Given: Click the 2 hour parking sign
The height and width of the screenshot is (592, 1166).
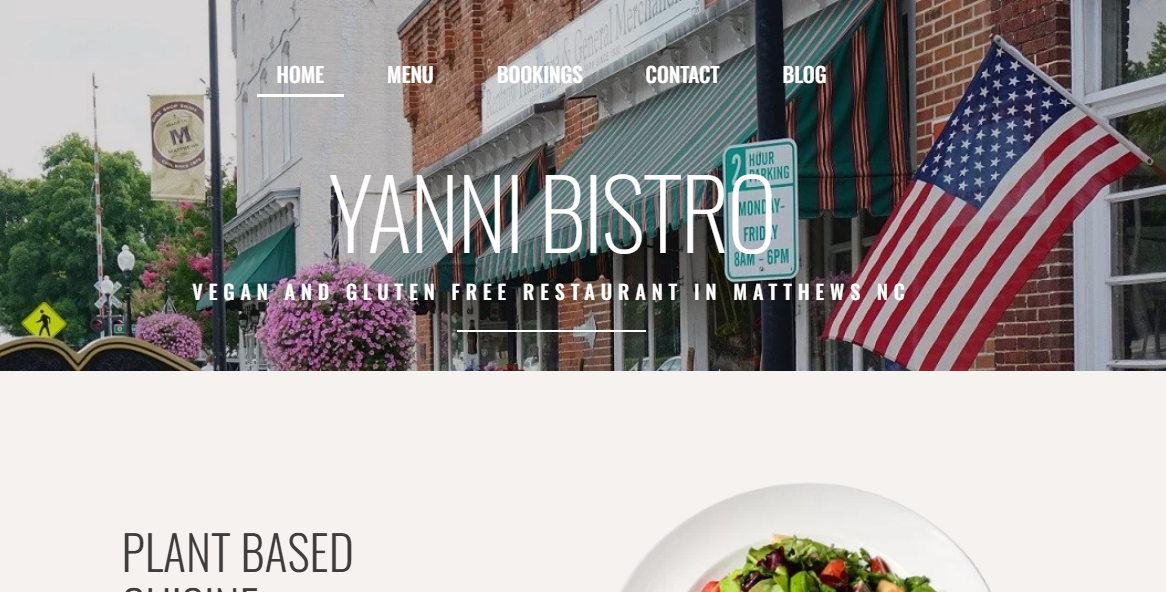Looking at the screenshot, I should (760, 210).
